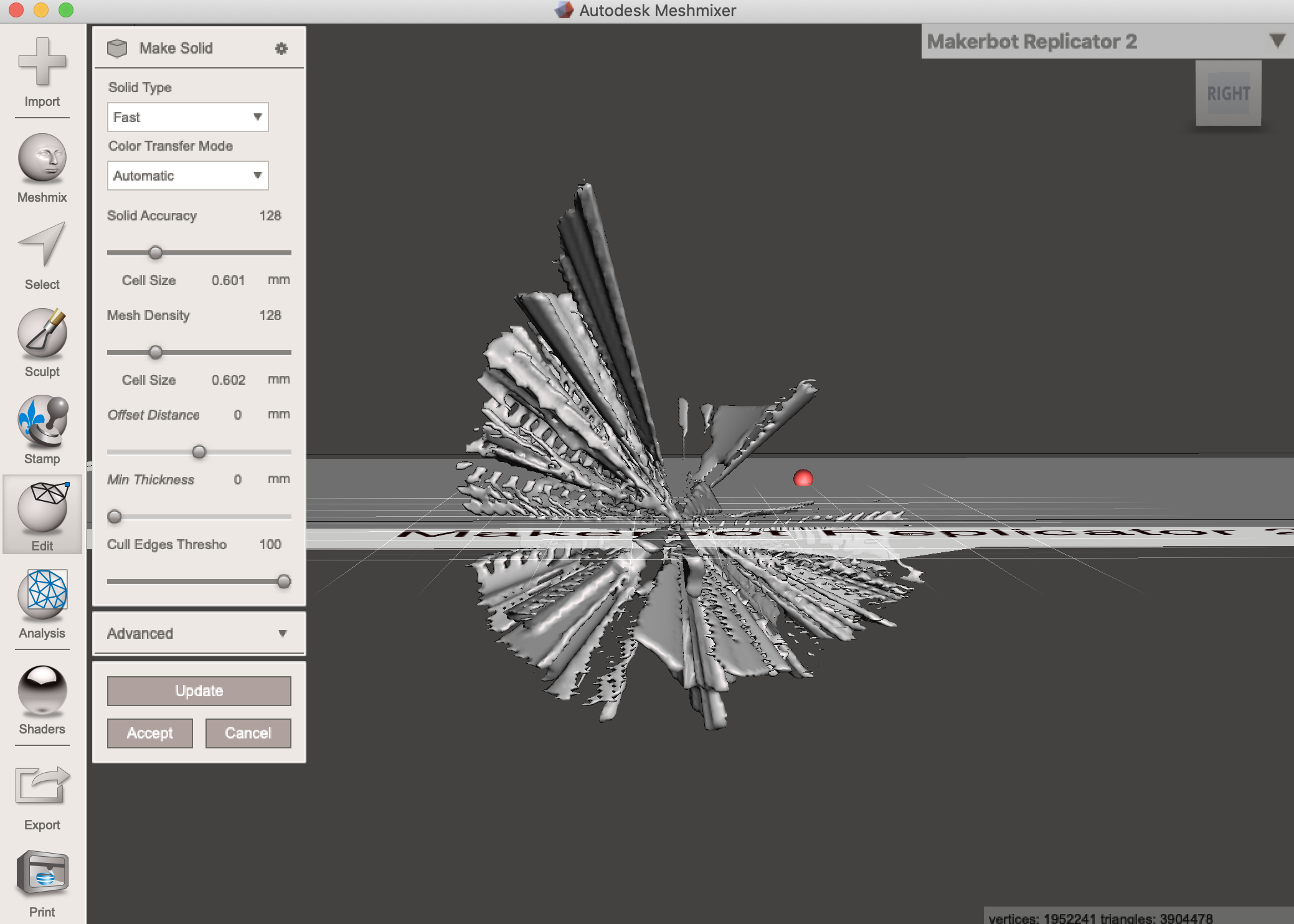Click the yellow macOS minimize window button
The width and height of the screenshot is (1294, 924).
click(x=41, y=10)
